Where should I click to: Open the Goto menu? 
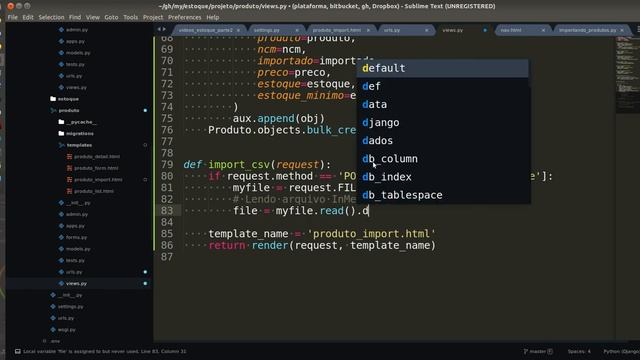(x=111, y=17)
